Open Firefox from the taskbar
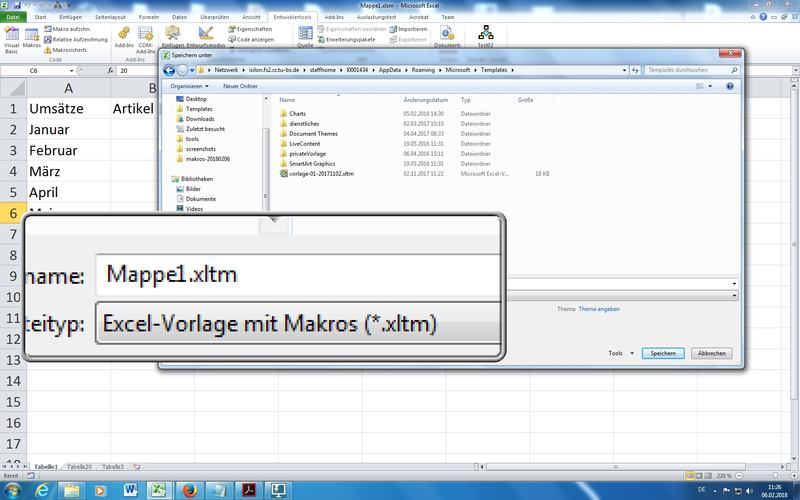800x500 pixels. click(189, 490)
